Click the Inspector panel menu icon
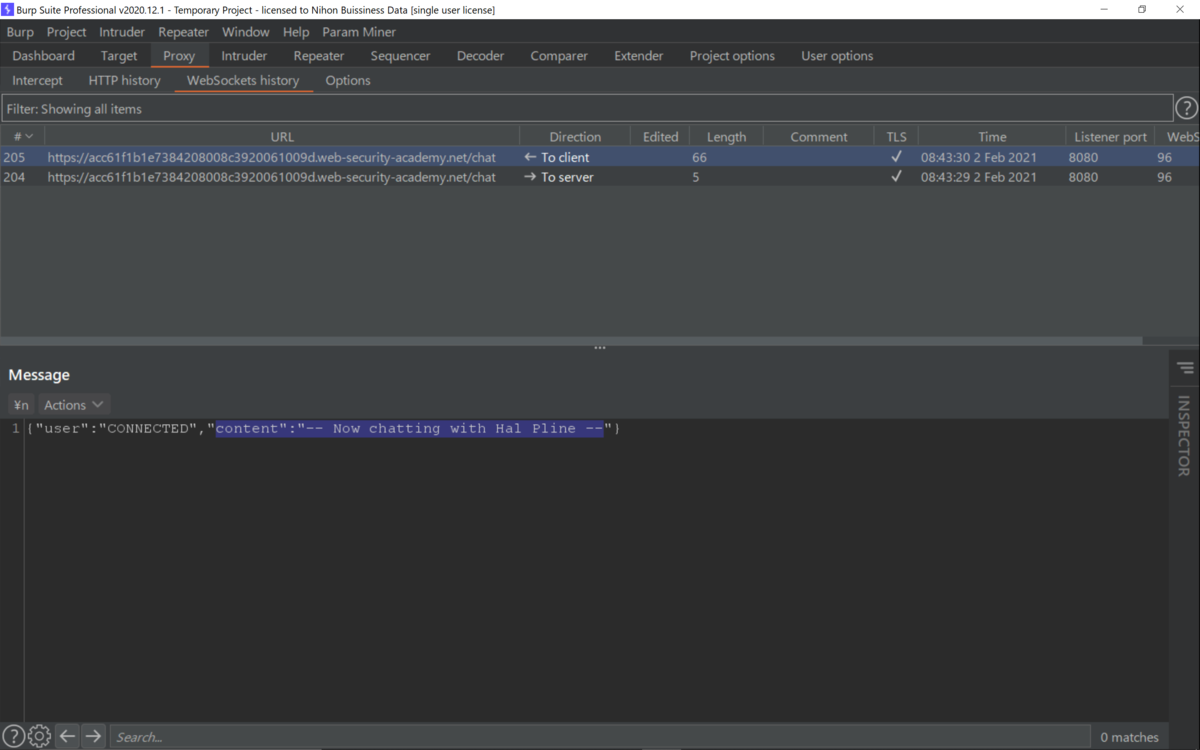Screen dimensions: 1200x750 click(1185, 368)
